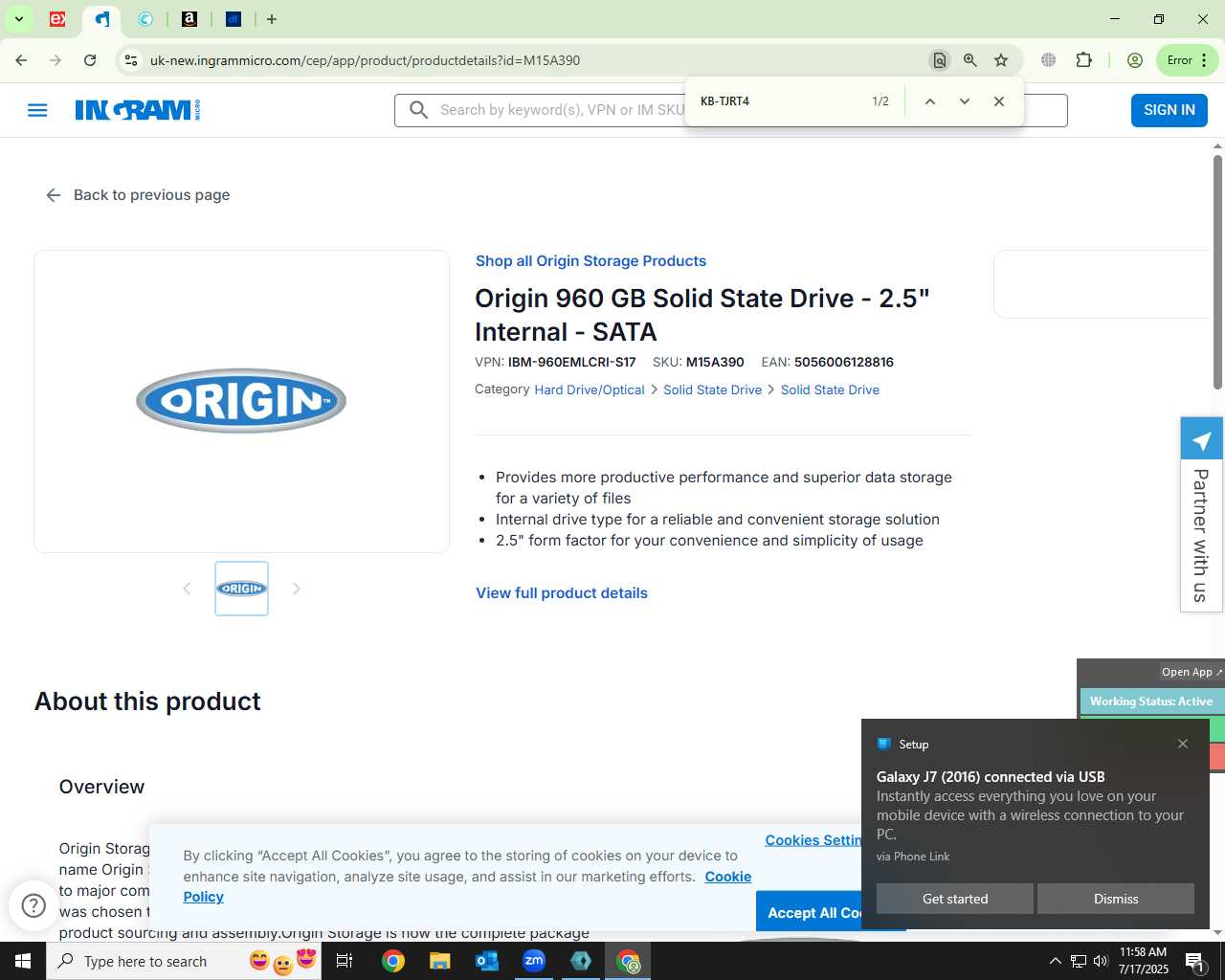
Task: Click Accept All Cookies button
Action: 809,912
